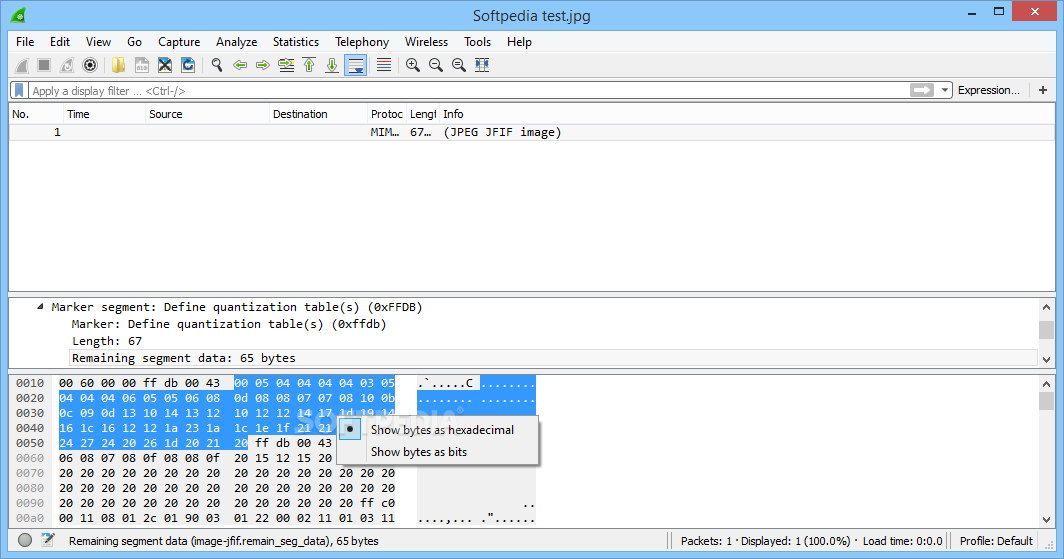Click the apply filter arrow button
The image size is (1064, 559).
(x=922, y=90)
